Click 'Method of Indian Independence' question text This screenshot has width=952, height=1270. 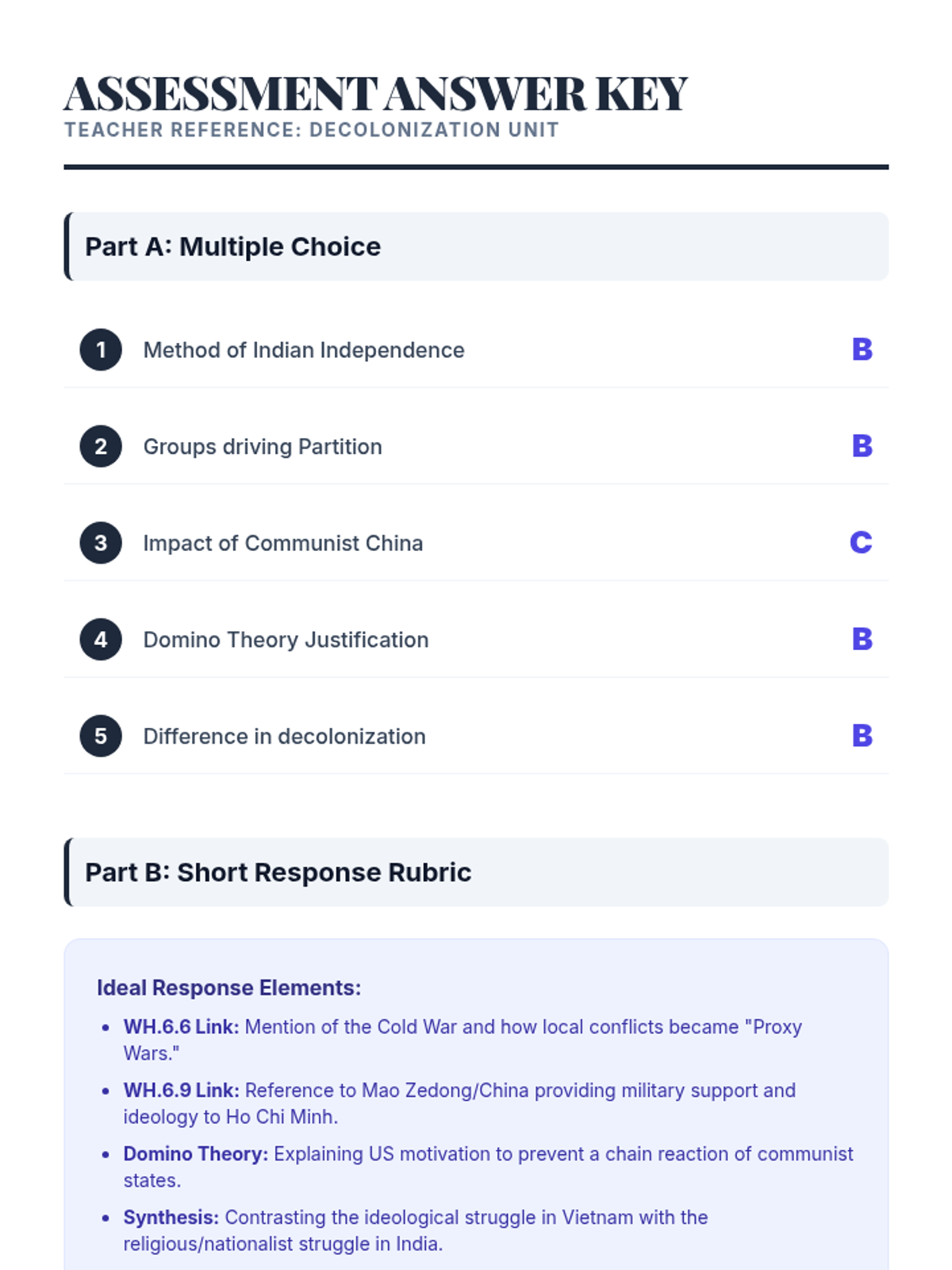[304, 350]
